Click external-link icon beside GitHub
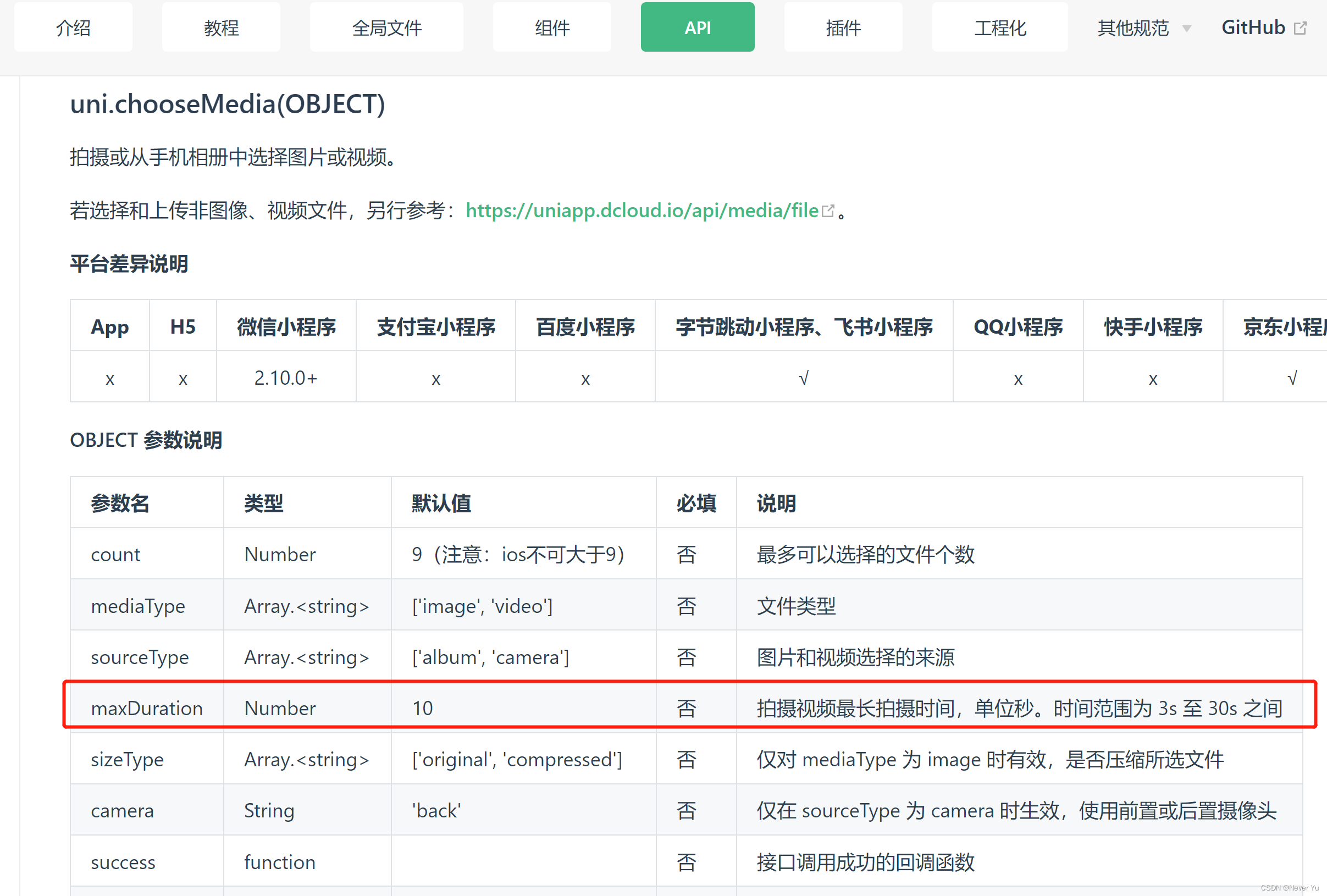1327x896 pixels. click(x=1300, y=28)
